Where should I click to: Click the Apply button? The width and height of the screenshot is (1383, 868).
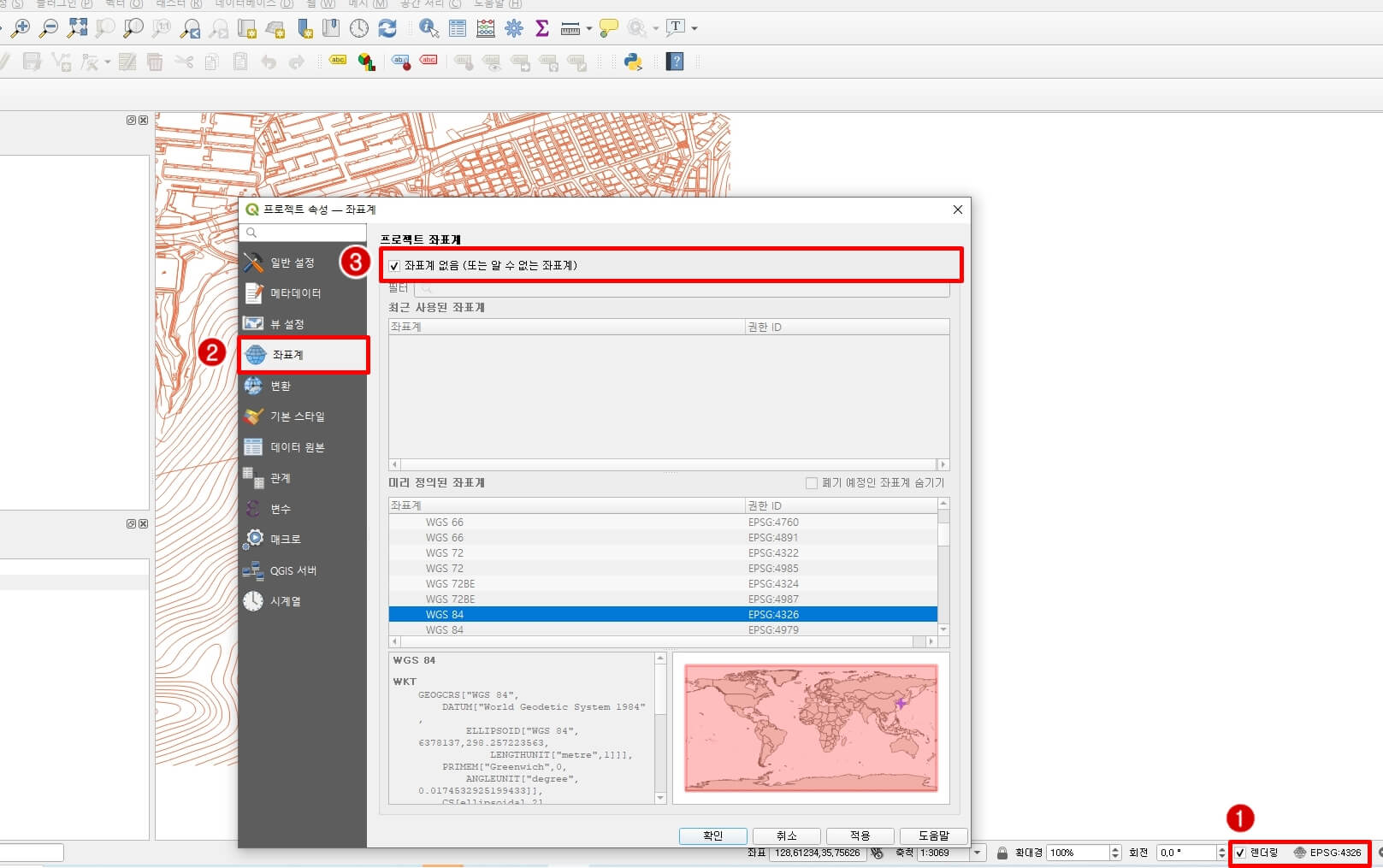point(860,836)
